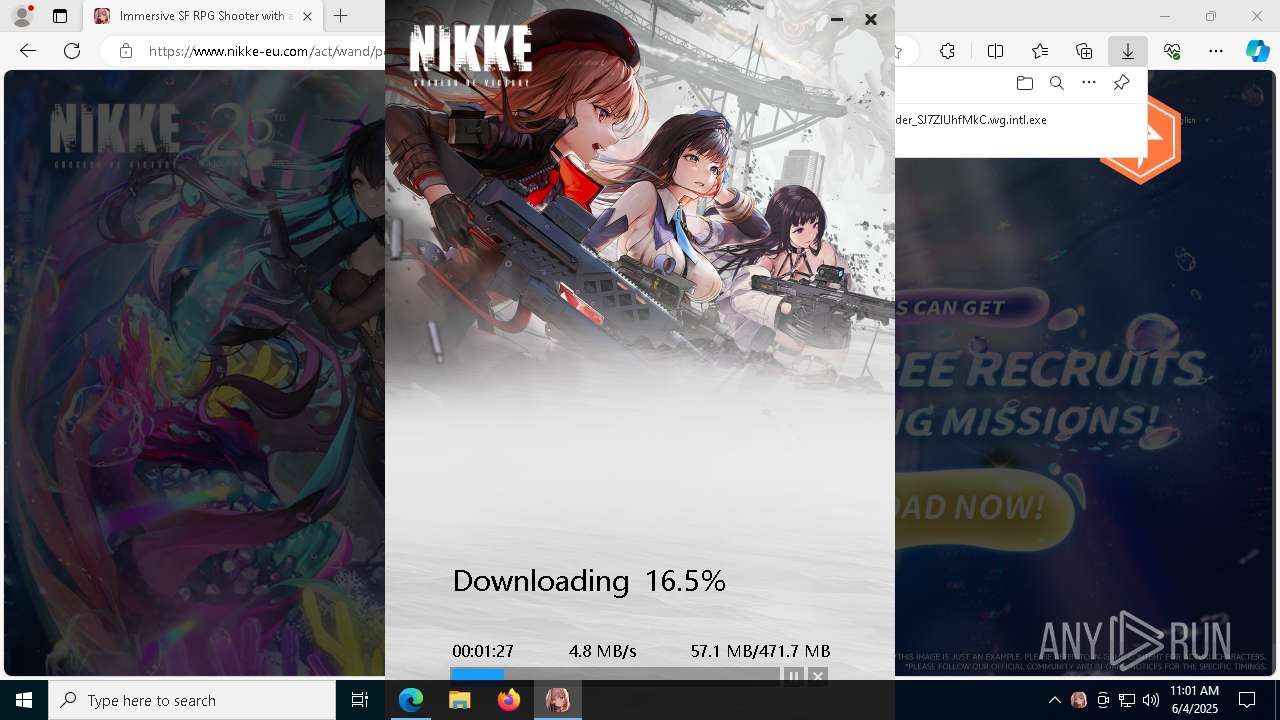Click the Downloading 16.5% status text
The width and height of the screenshot is (1280, 720).
(589, 581)
